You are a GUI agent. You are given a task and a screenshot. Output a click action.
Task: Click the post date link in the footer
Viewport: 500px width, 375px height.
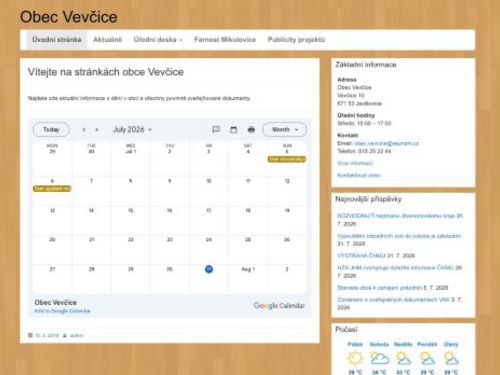[47, 335]
